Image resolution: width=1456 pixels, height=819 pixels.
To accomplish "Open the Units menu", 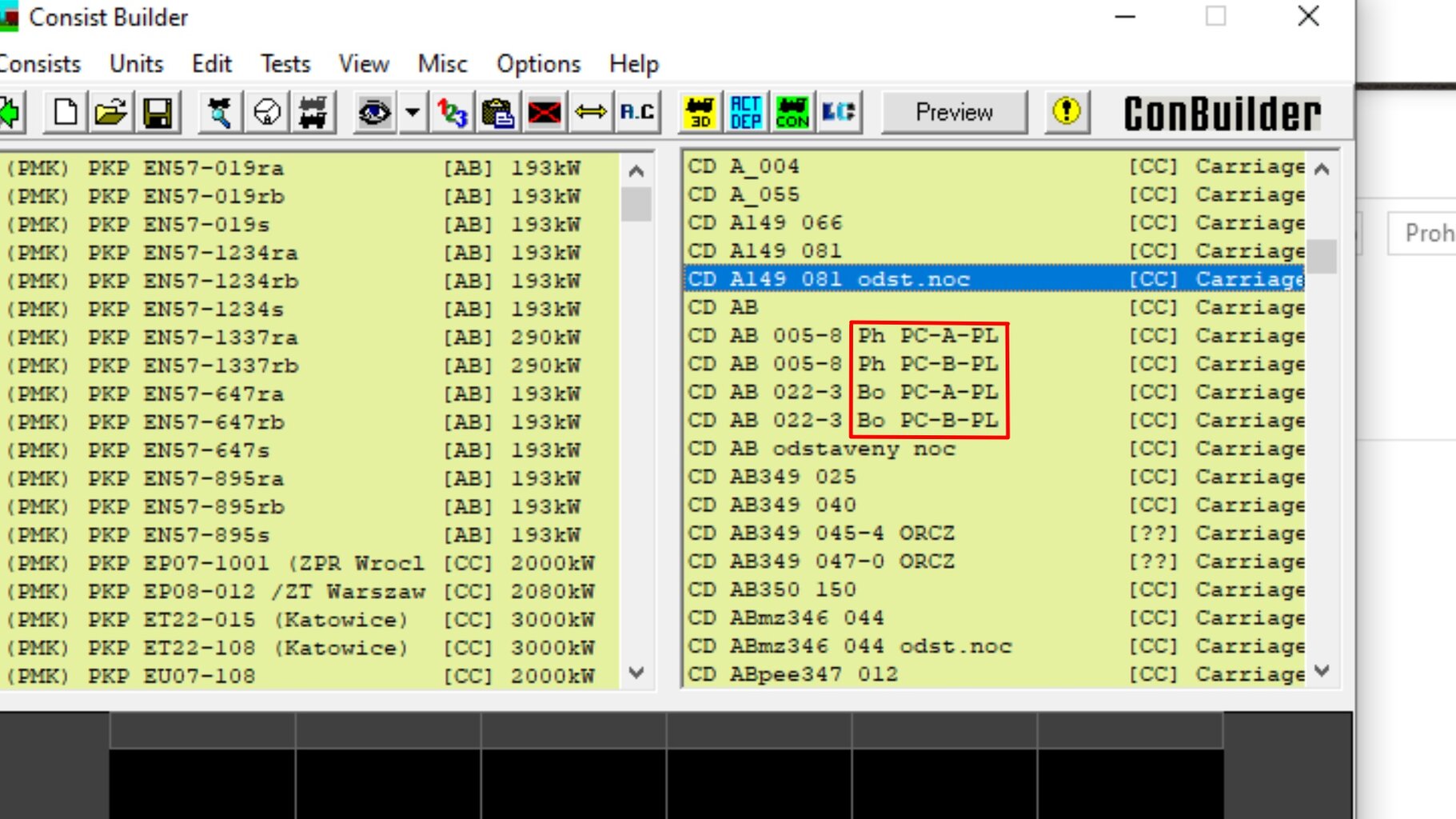I will click(x=136, y=64).
